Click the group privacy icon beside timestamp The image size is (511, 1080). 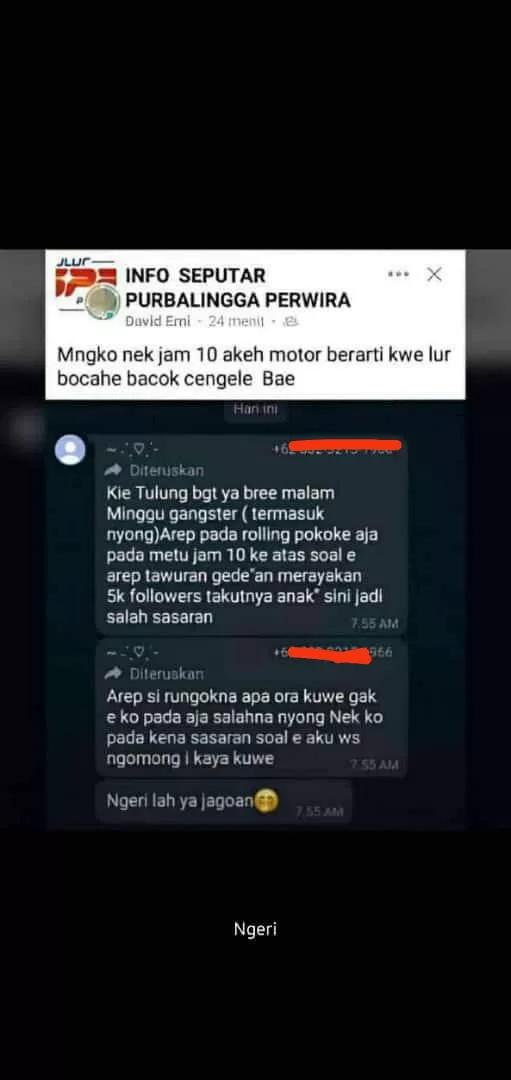pyautogui.click(x=289, y=322)
